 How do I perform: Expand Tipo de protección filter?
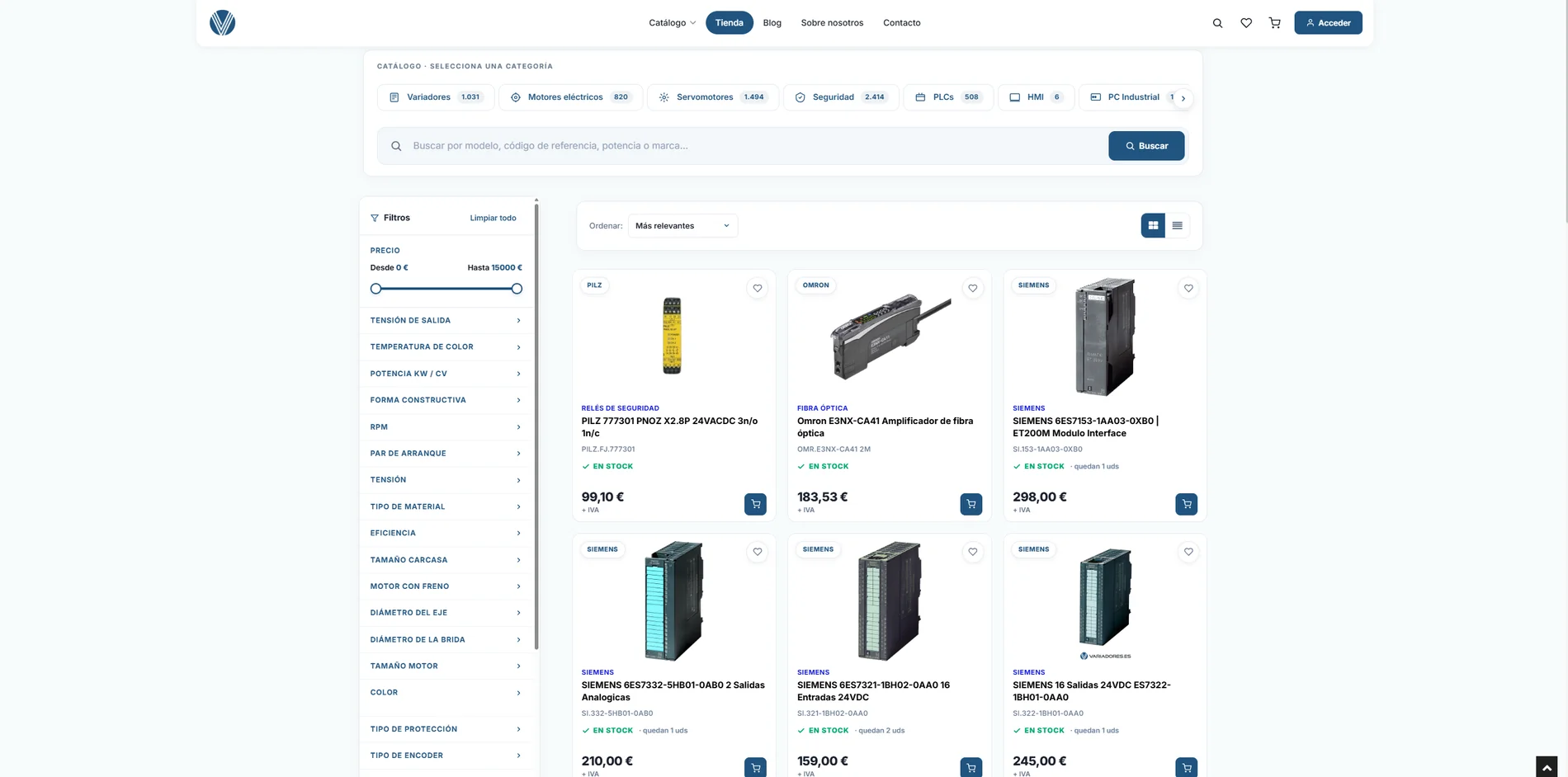point(446,729)
